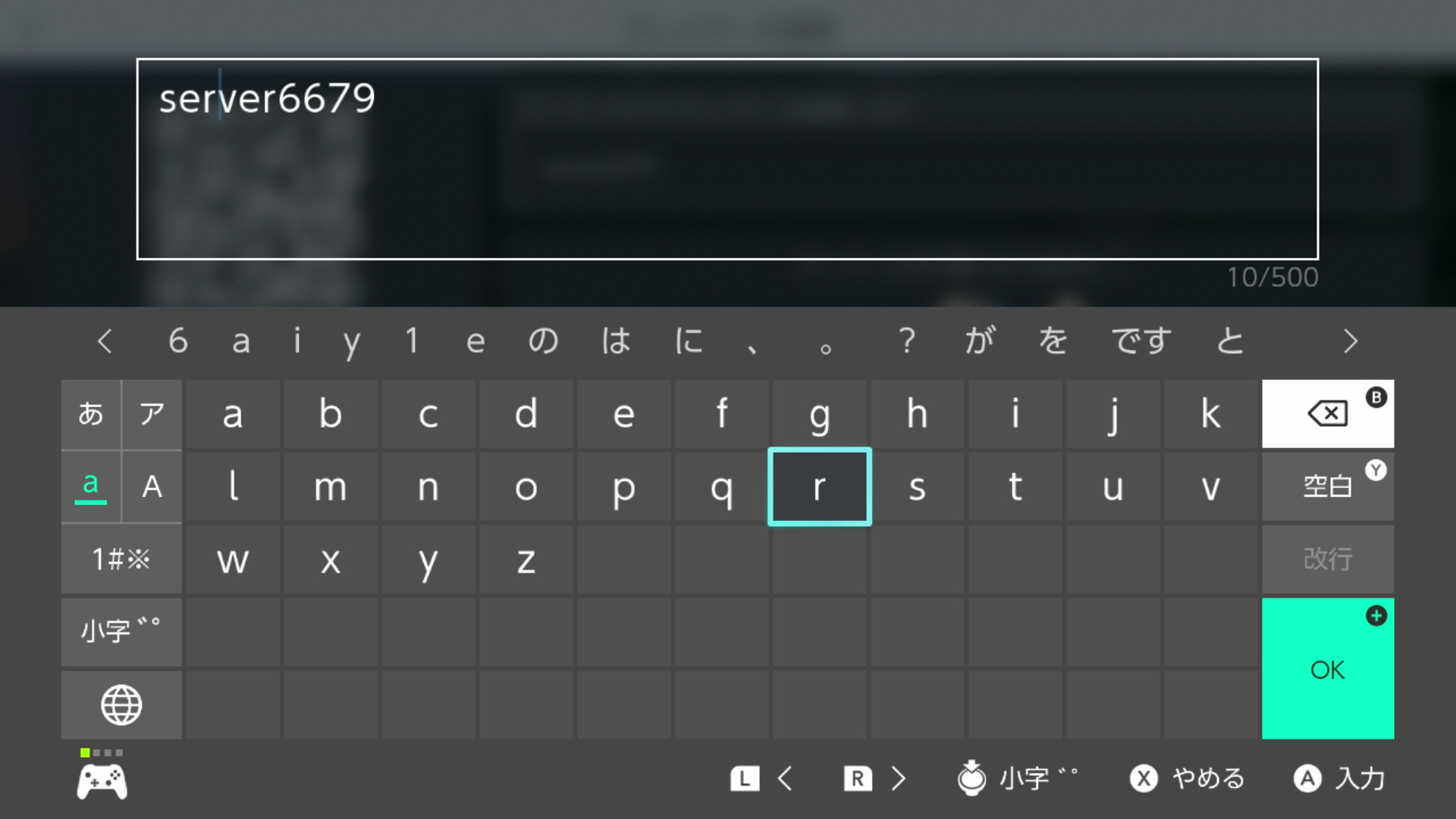Choose the です suggestion candidate
The height and width of the screenshot is (819, 1456).
click(x=1141, y=341)
